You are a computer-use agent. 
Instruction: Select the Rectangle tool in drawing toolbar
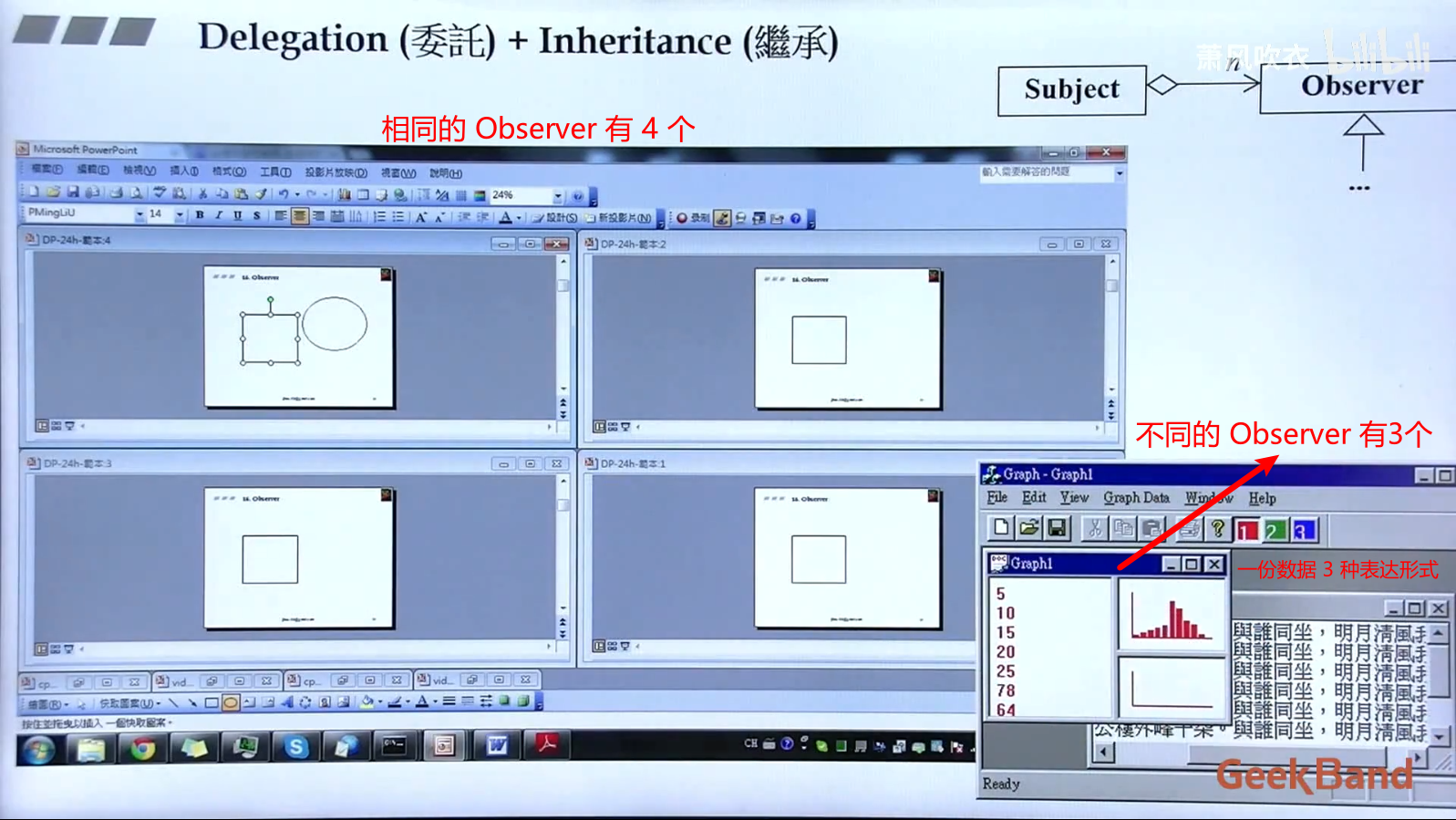tap(212, 702)
